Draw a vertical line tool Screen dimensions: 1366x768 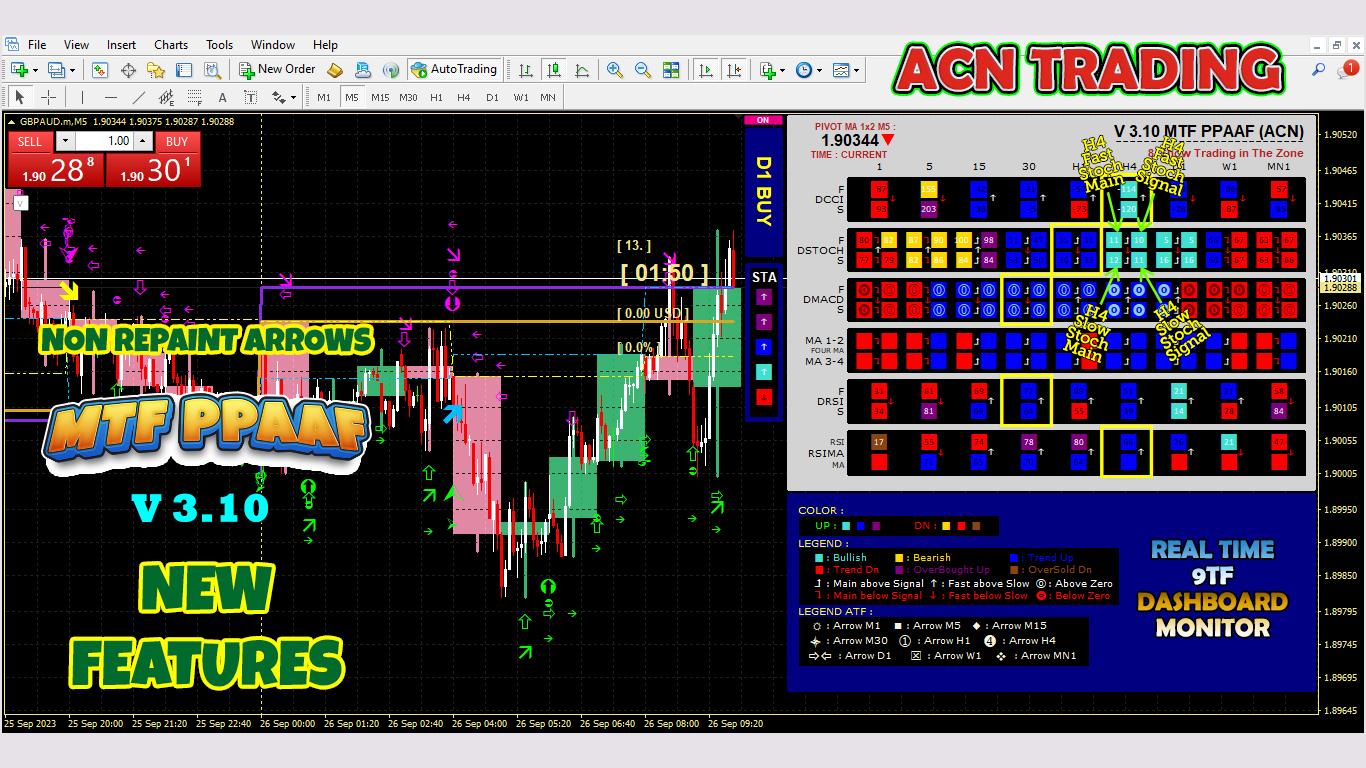pos(82,97)
